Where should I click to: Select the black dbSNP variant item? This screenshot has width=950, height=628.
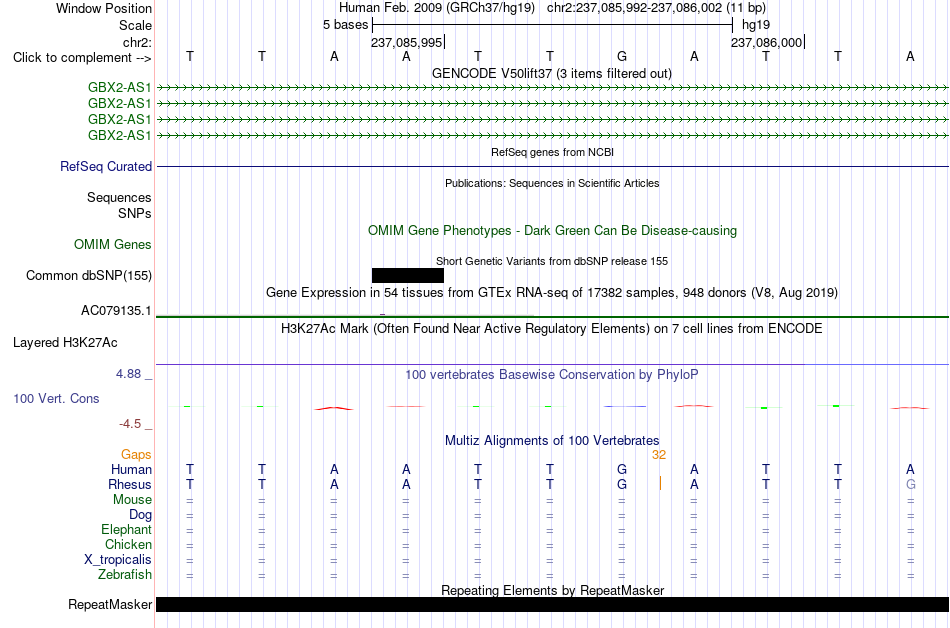(x=408, y=276)
